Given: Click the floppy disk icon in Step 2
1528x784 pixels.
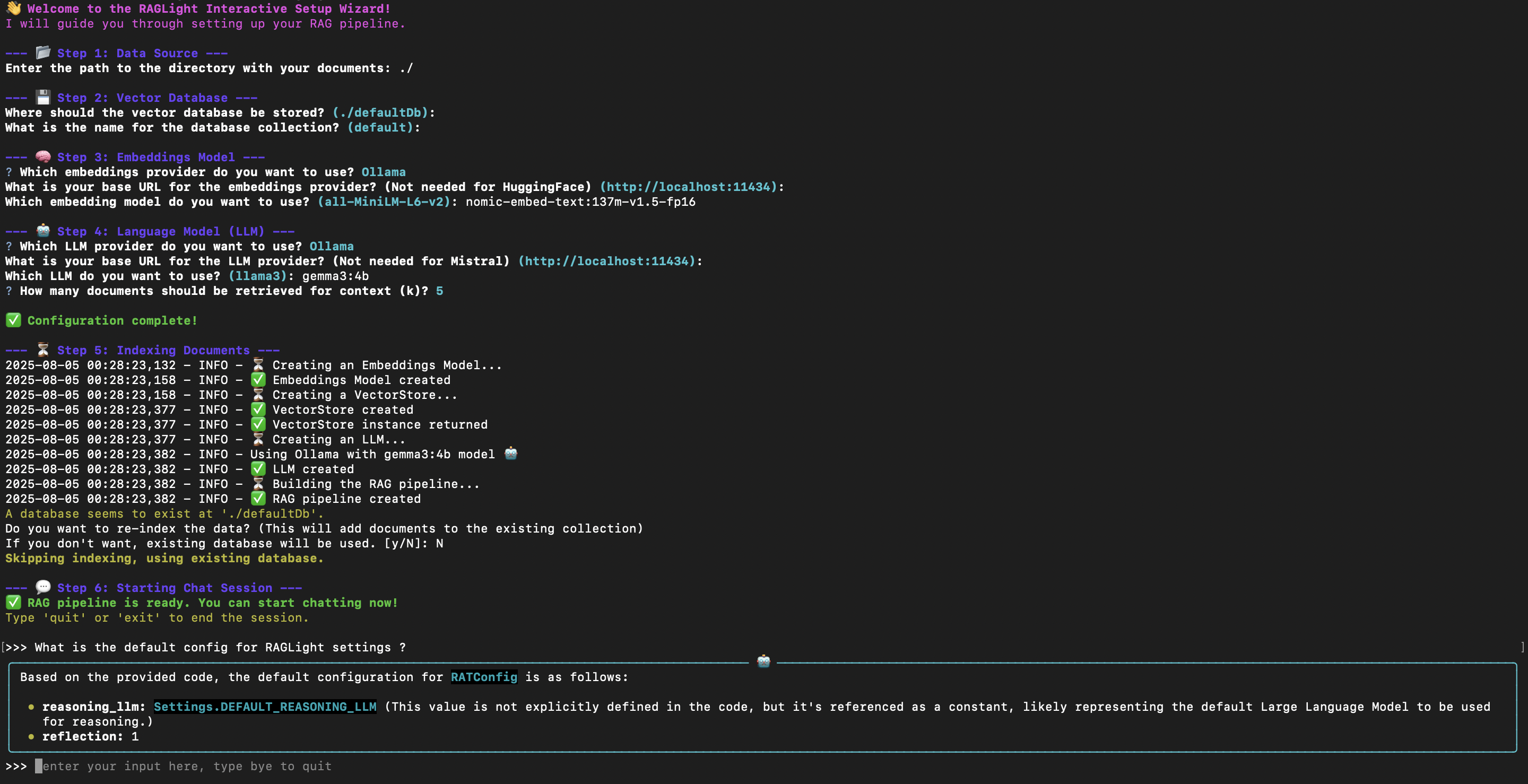Looking at the screenshot, I should click(42, 97).
